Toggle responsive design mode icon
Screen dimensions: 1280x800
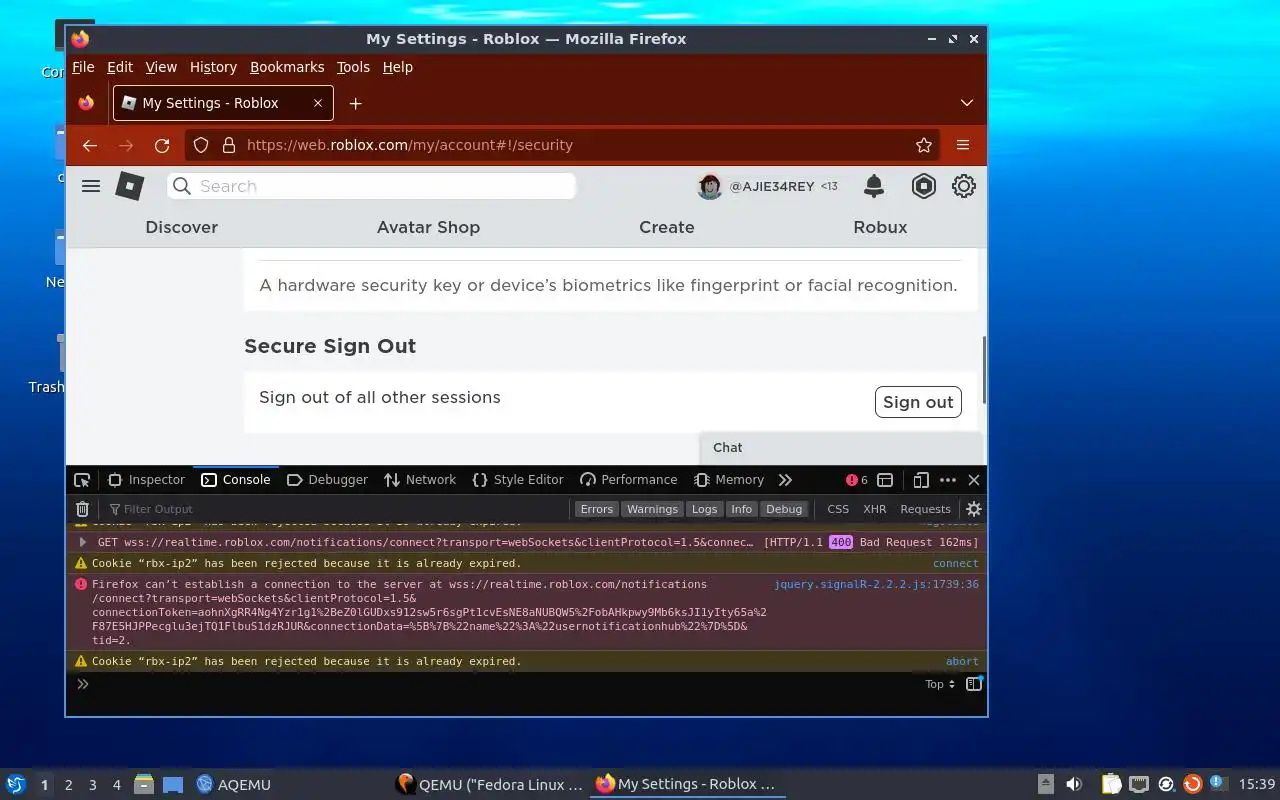921,480
